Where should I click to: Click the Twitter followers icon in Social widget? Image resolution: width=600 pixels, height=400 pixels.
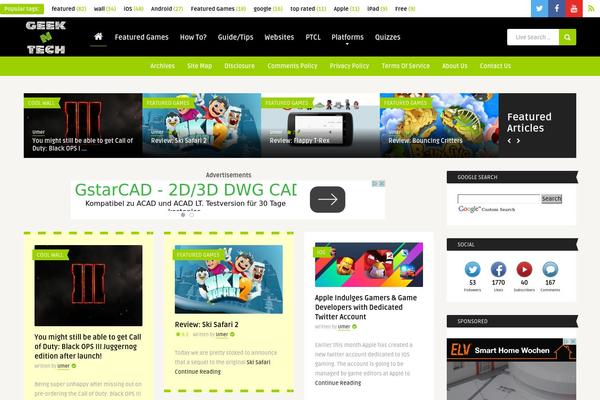(x=473, y=269)
